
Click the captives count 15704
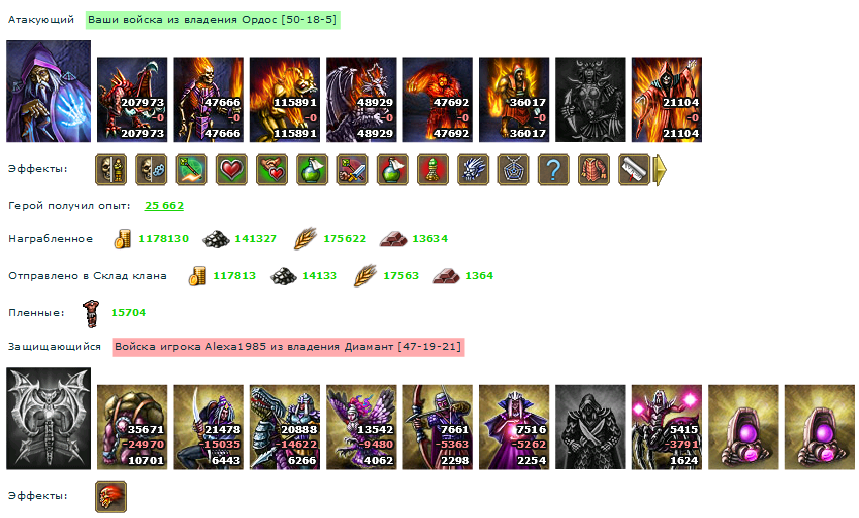point(129,313)
